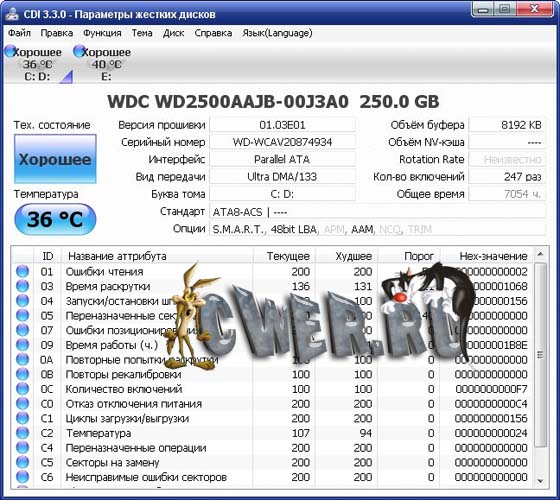Select the Секторы на замену row
560x500 pixels.
pos(273,462)
